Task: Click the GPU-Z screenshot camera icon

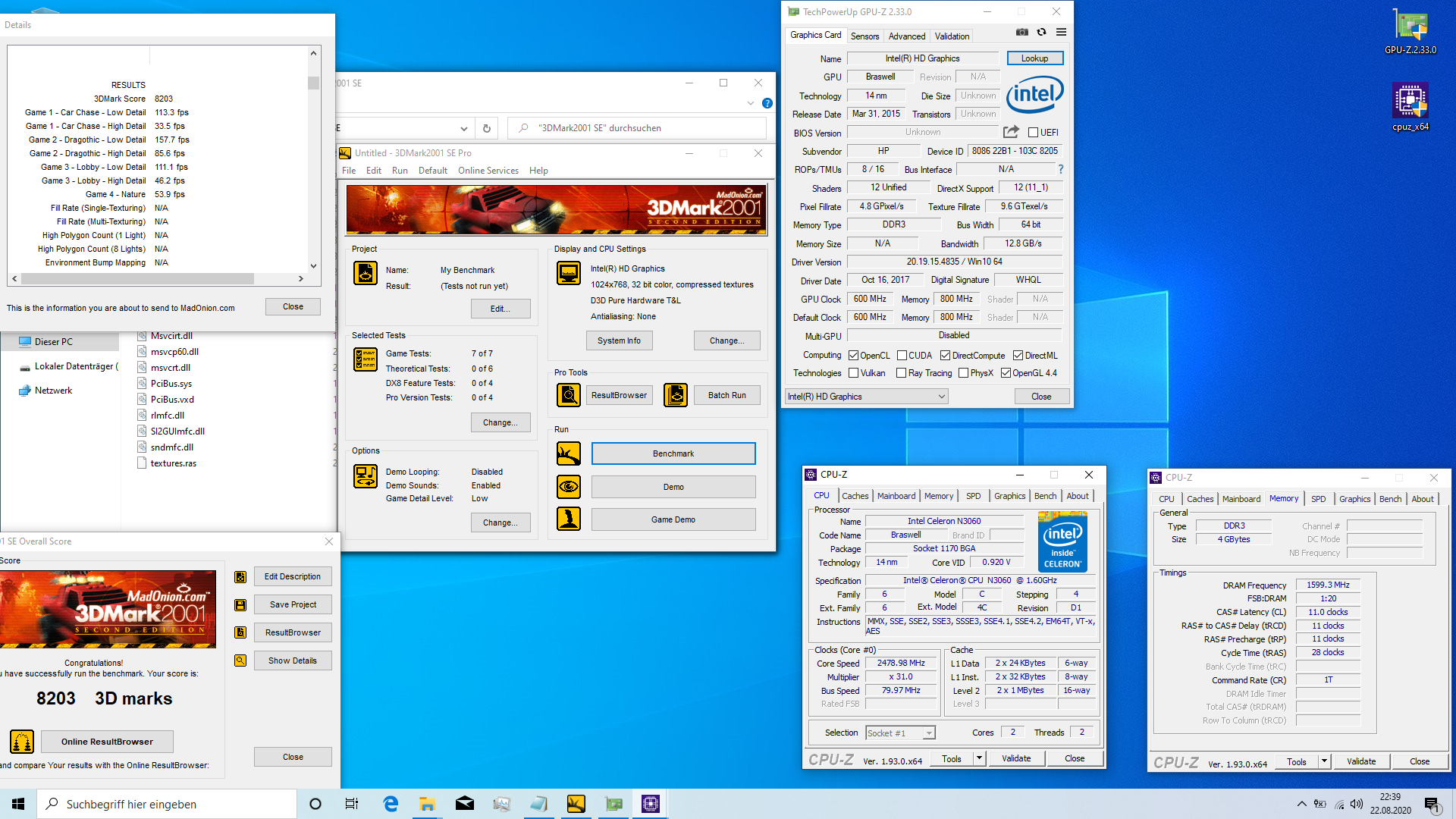Action: 1022,33
